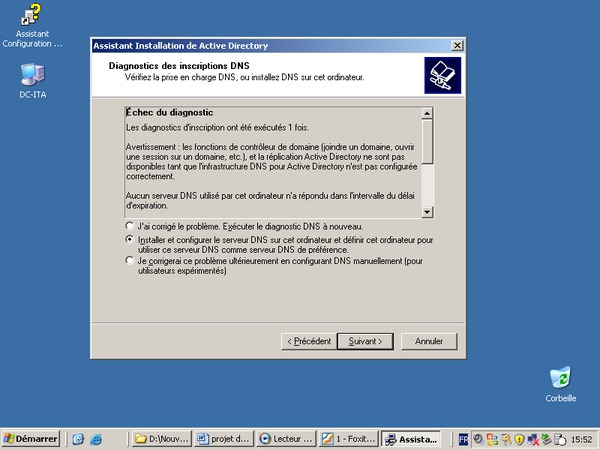This screenshot has height=450, width=600.
Task: Click the Assista... taskbar button
Action: point(411,439)
